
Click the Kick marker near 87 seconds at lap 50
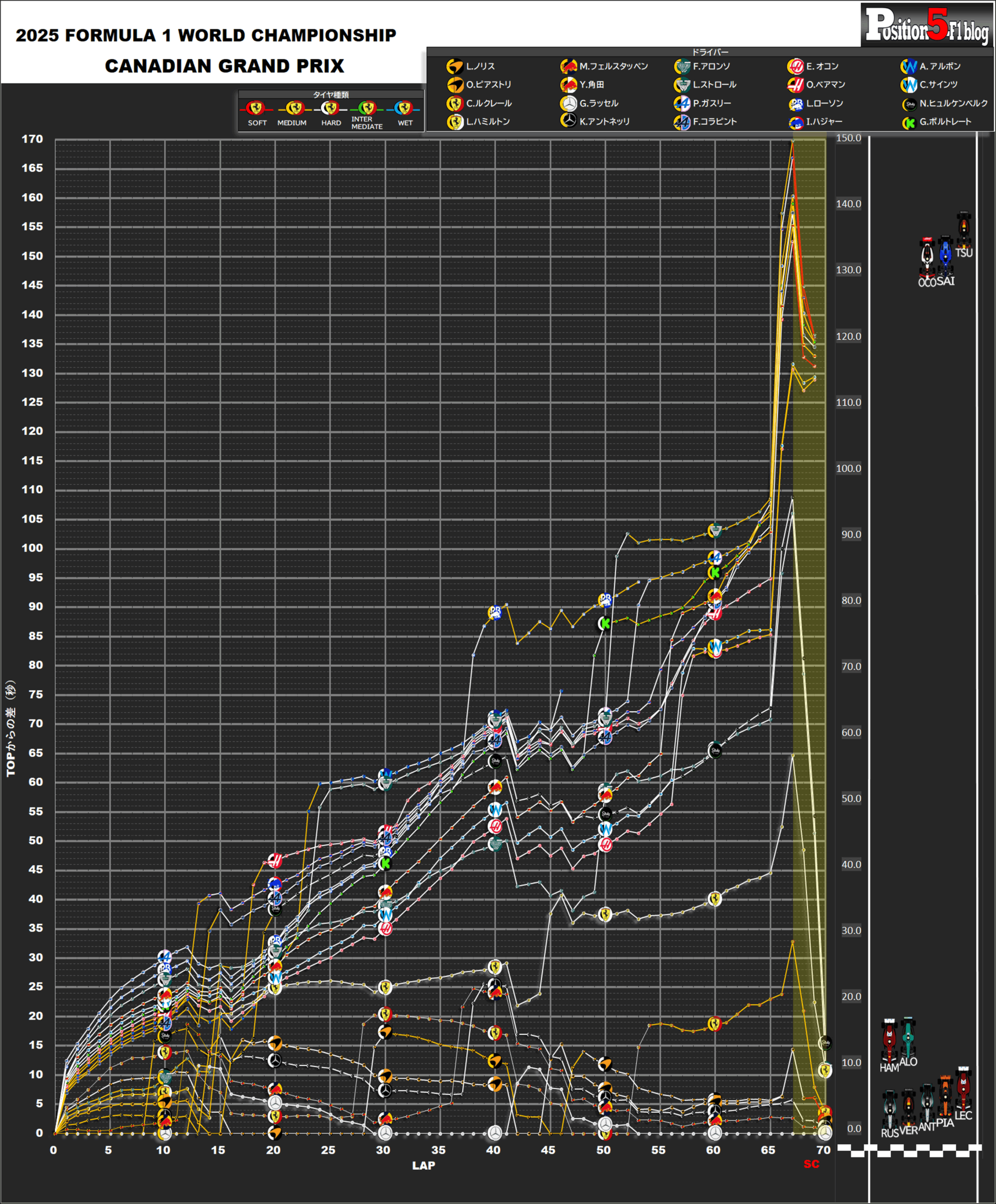tap(605, 623)
